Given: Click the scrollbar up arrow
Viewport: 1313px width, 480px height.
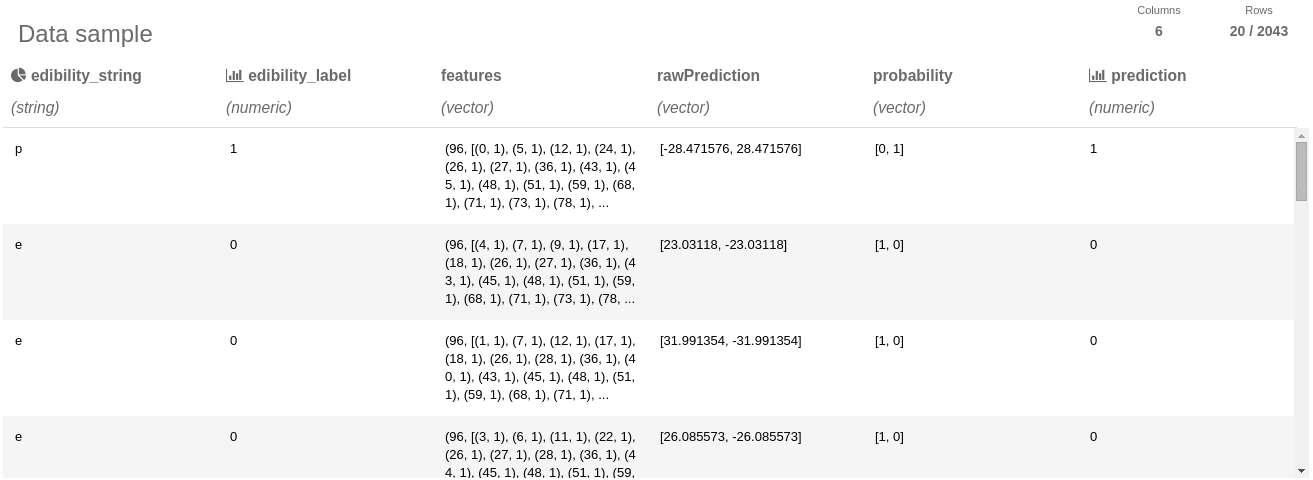Looking at the screenshot, I should point(1301,136).
